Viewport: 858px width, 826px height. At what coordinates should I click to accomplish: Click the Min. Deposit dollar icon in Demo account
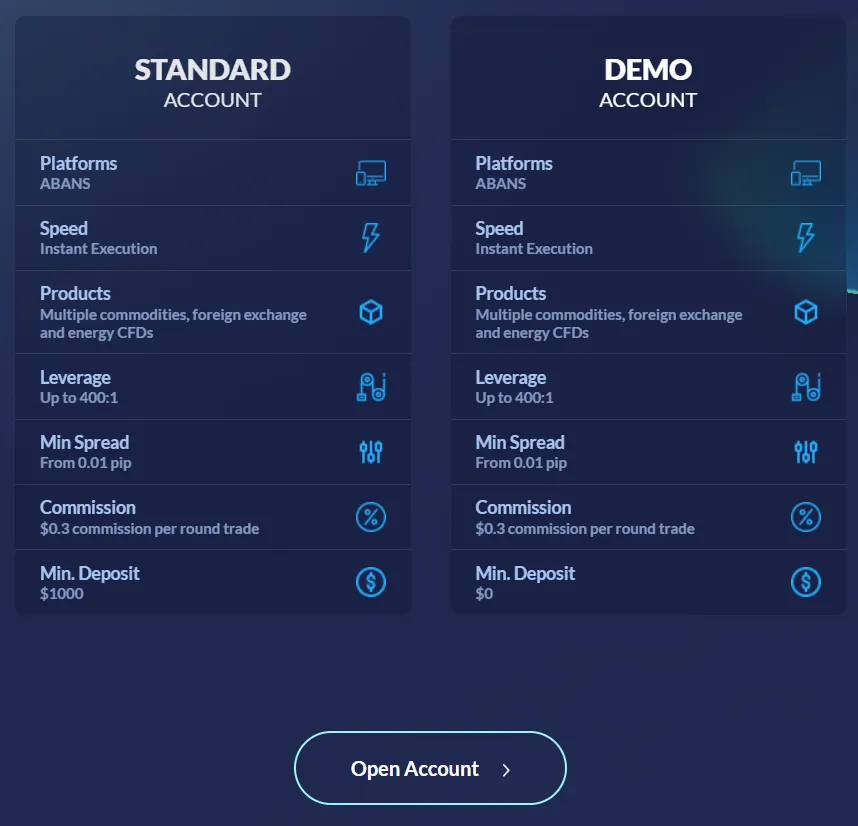point(806,582)
